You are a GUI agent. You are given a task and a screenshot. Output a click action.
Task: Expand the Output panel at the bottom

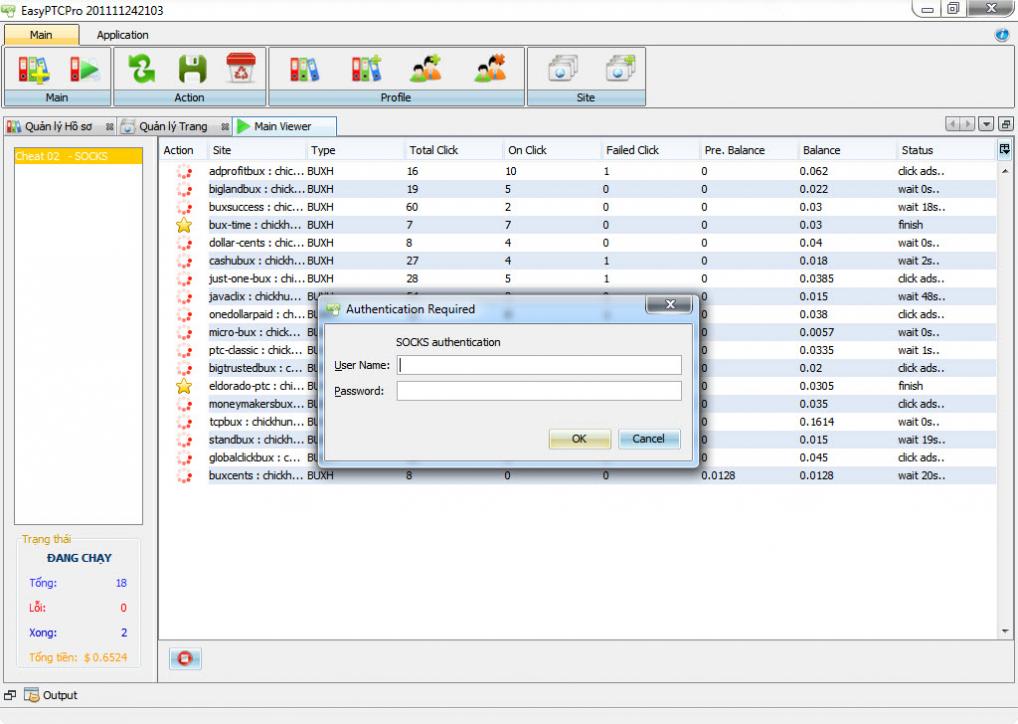click(49, 695)
